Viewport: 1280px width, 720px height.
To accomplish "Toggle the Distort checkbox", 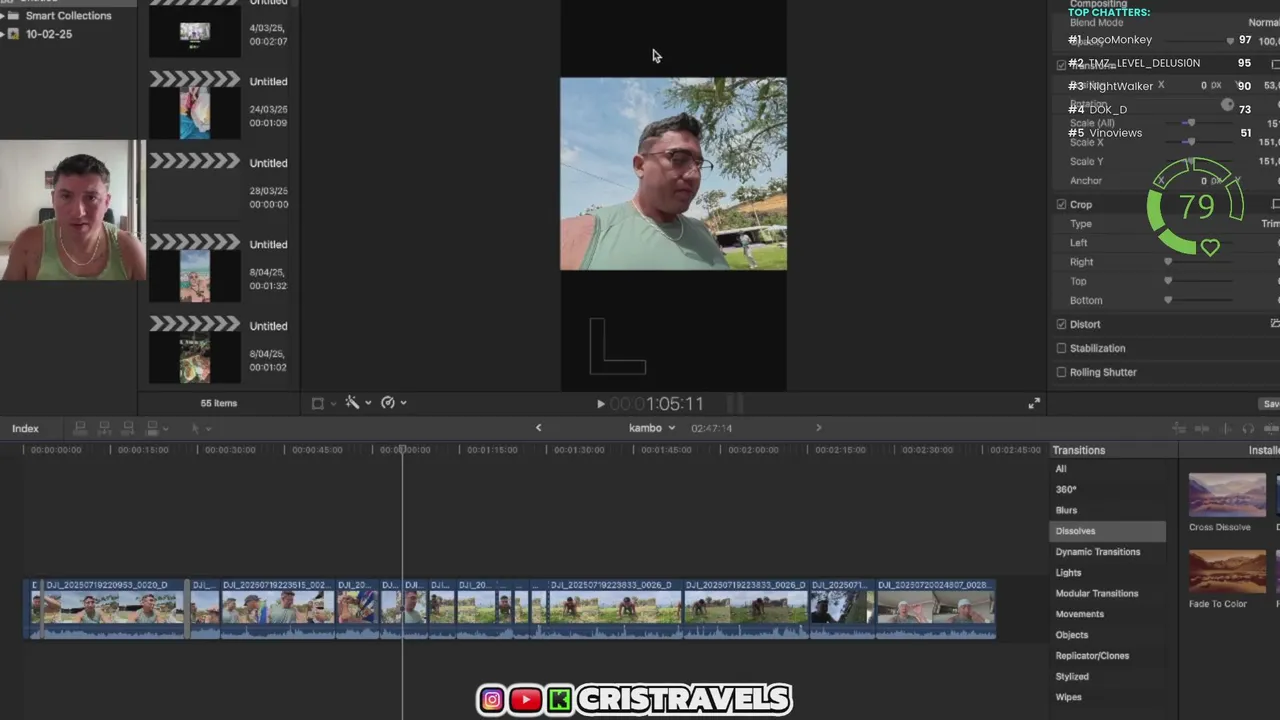I will [x=1061, y=324].
